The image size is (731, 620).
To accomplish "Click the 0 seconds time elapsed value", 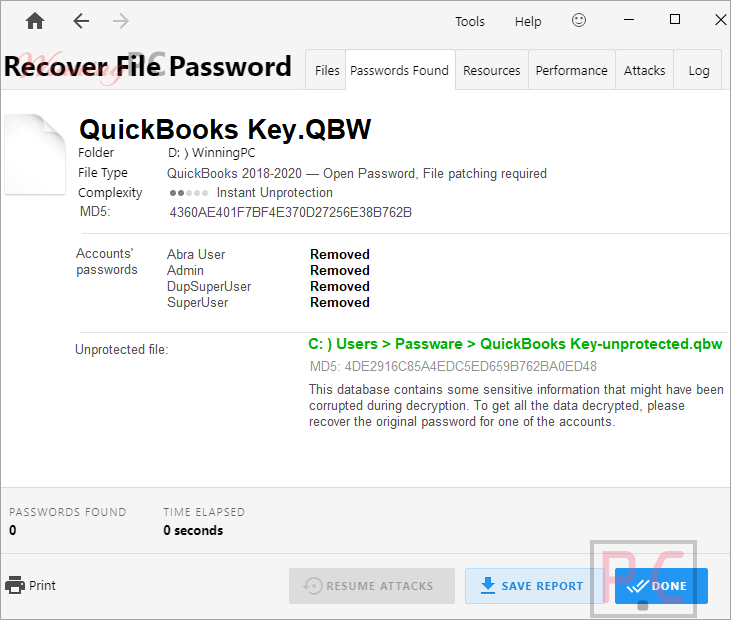I will (193, 530).
